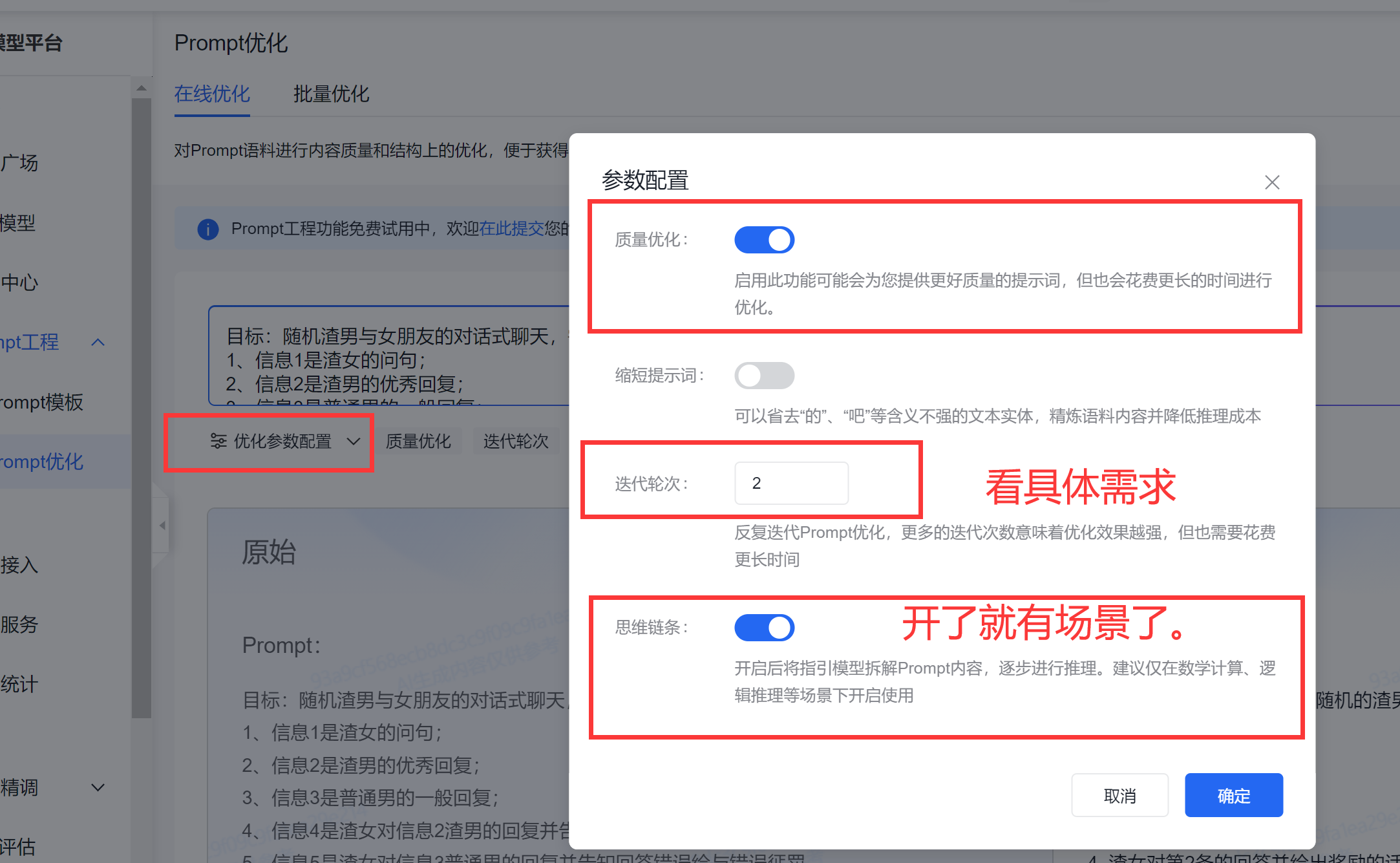Screen dimensions: 1400x863
Task: Switch to the 批量优化 tab
Action: pyautogui.click(x=331, y=94)
